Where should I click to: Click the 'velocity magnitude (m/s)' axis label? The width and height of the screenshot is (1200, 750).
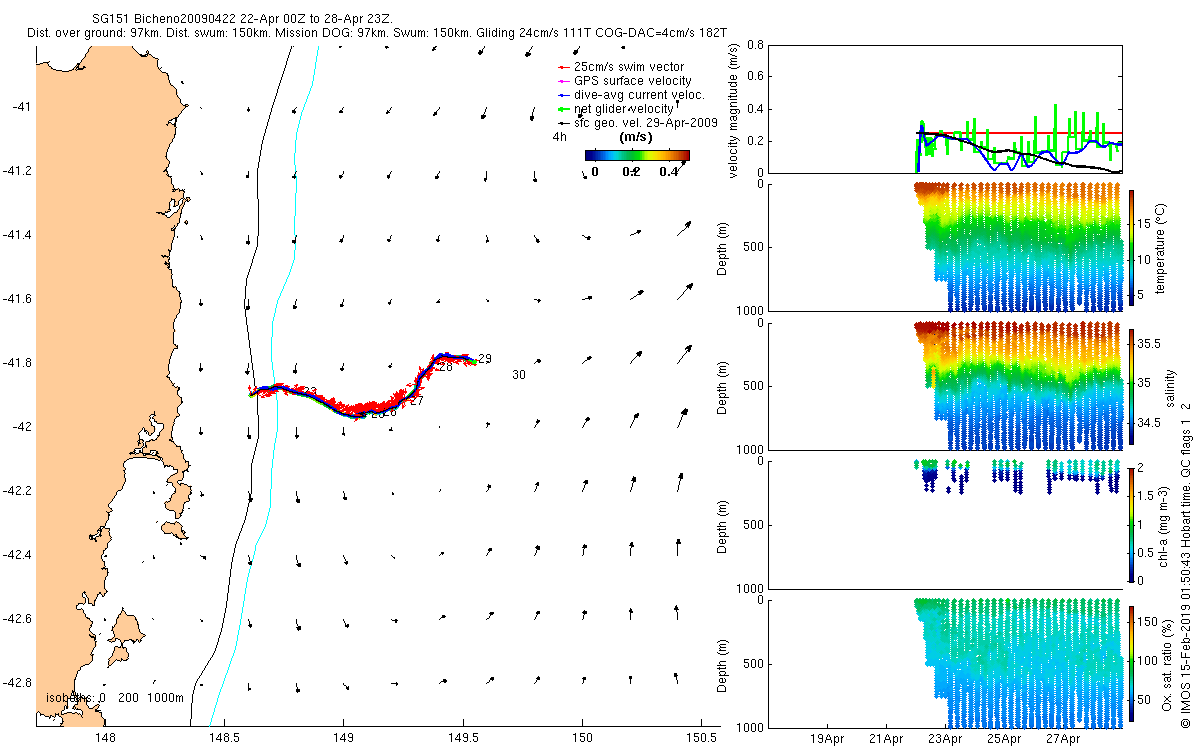[733, 109]
